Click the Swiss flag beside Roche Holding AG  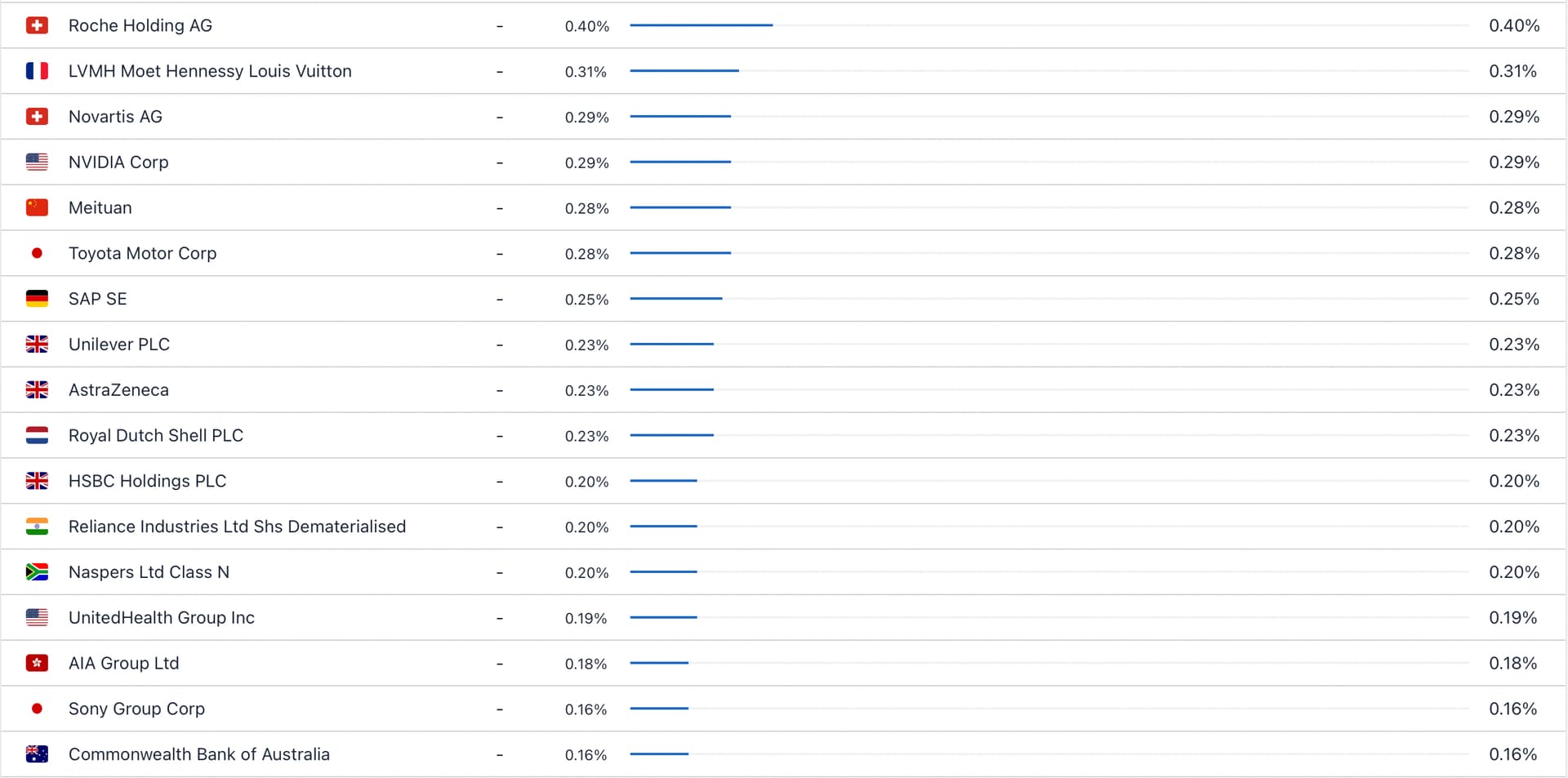37,25
